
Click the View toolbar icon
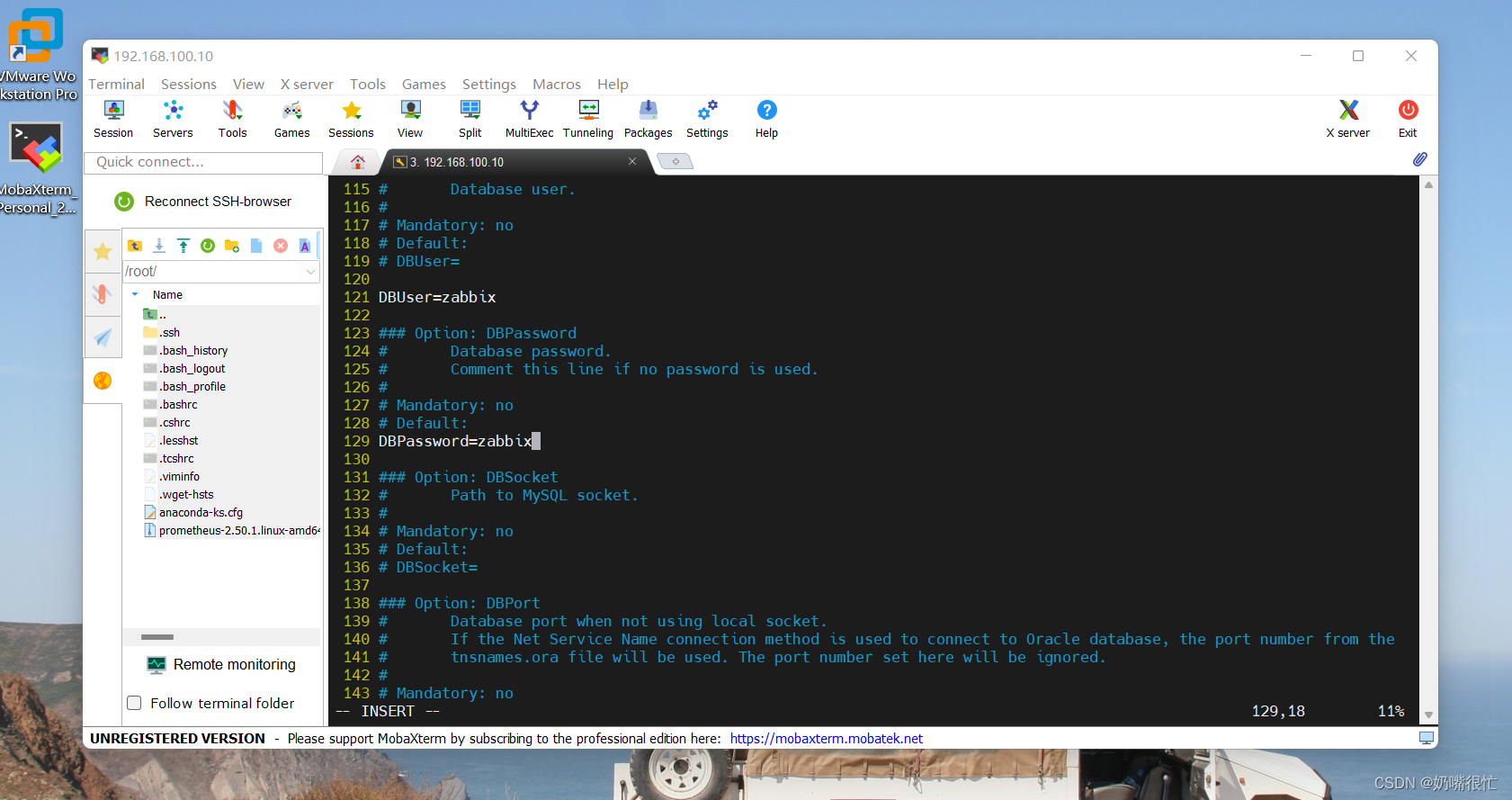coord(410,119)
